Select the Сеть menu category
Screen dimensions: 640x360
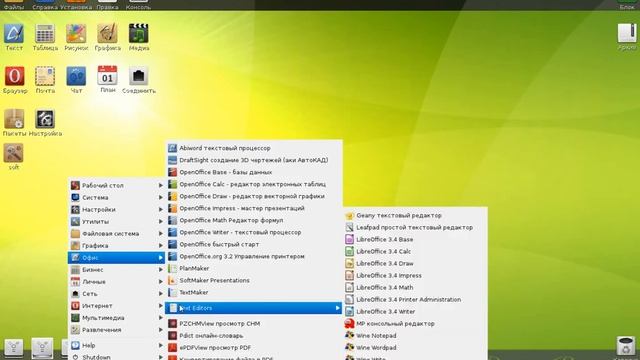click(116, 294)
